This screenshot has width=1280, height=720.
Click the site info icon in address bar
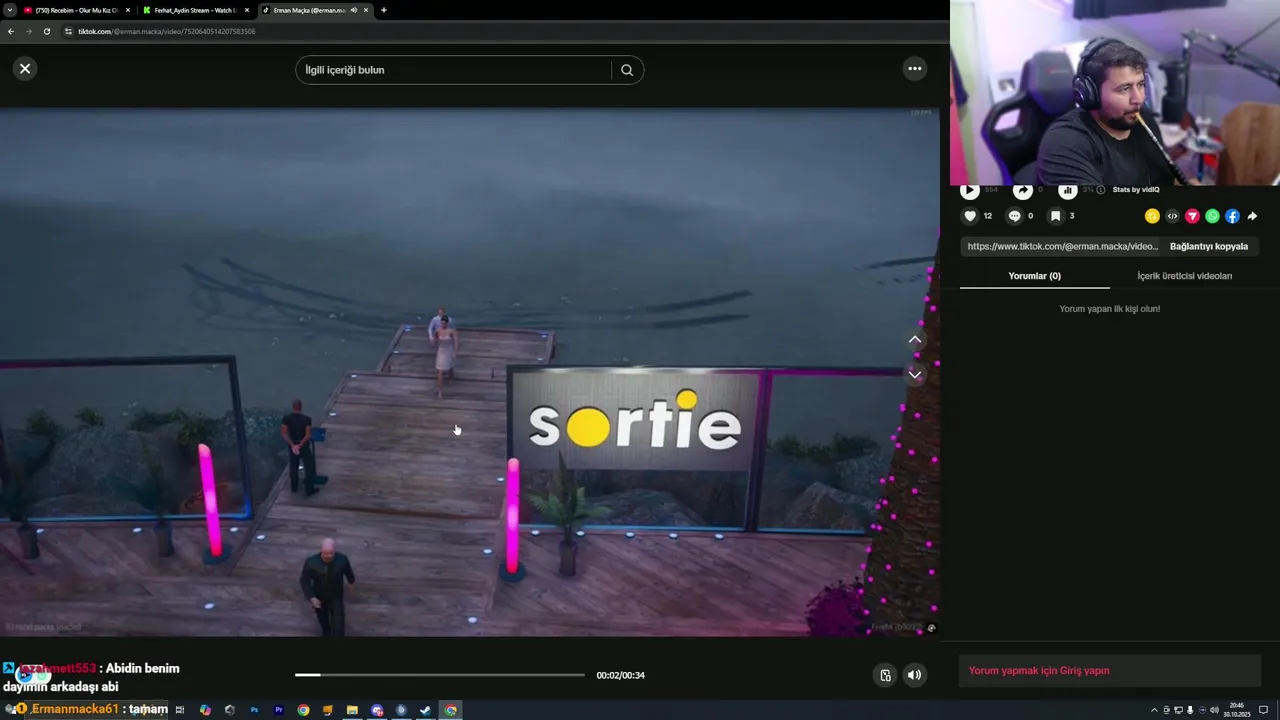point(68,31)
